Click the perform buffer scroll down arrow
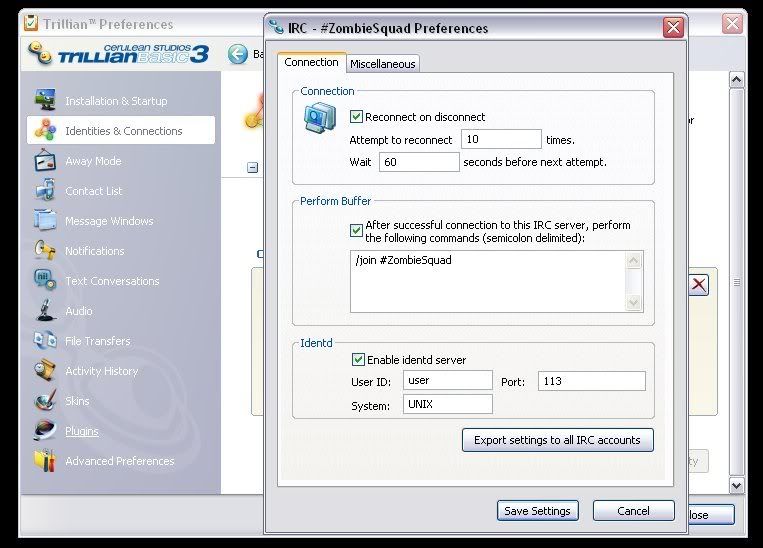Image resolution: width=763 pixels, height=548 pixels. click(x=634, y=302)
